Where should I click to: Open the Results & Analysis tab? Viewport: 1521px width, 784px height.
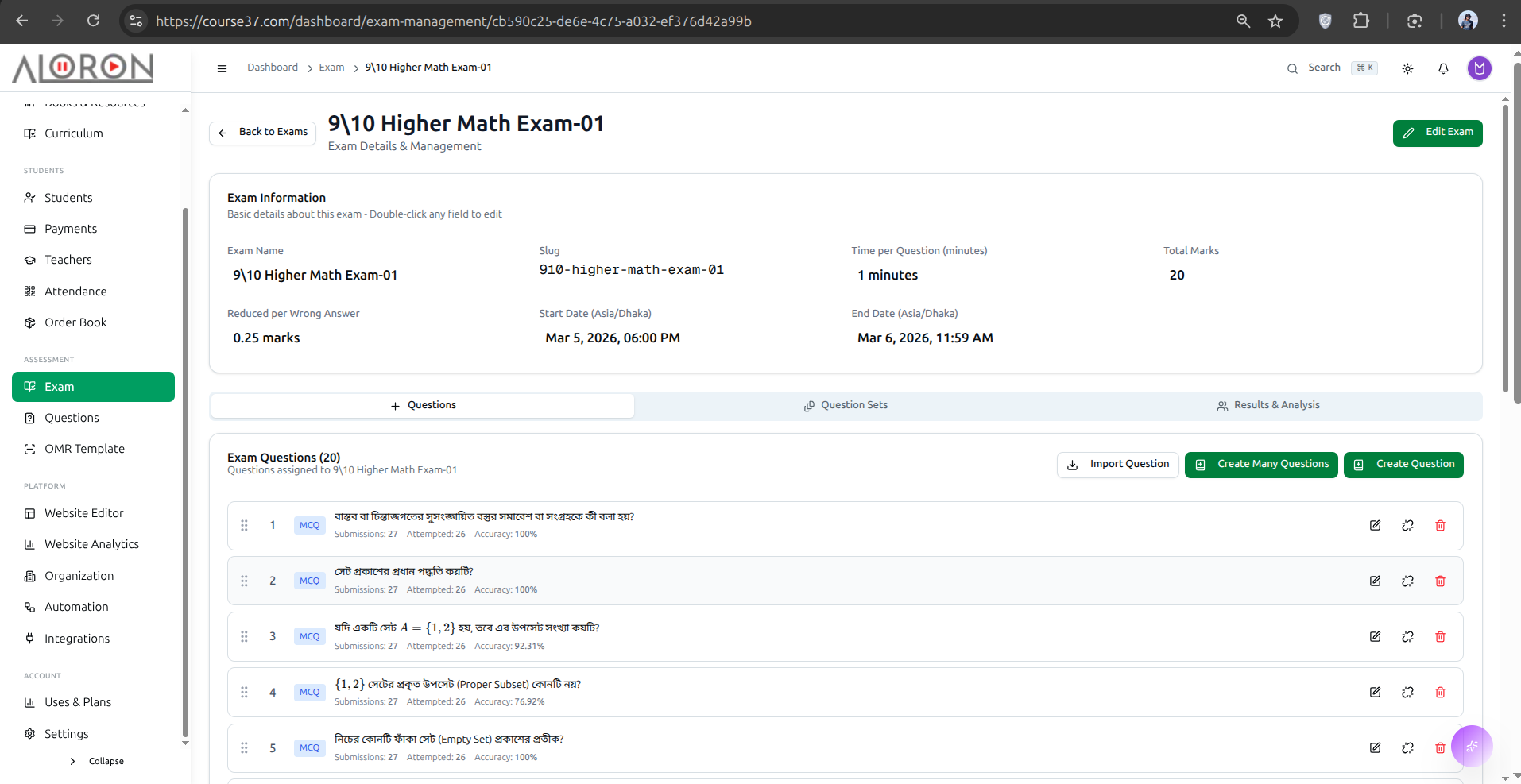(x=1268, y=405)
